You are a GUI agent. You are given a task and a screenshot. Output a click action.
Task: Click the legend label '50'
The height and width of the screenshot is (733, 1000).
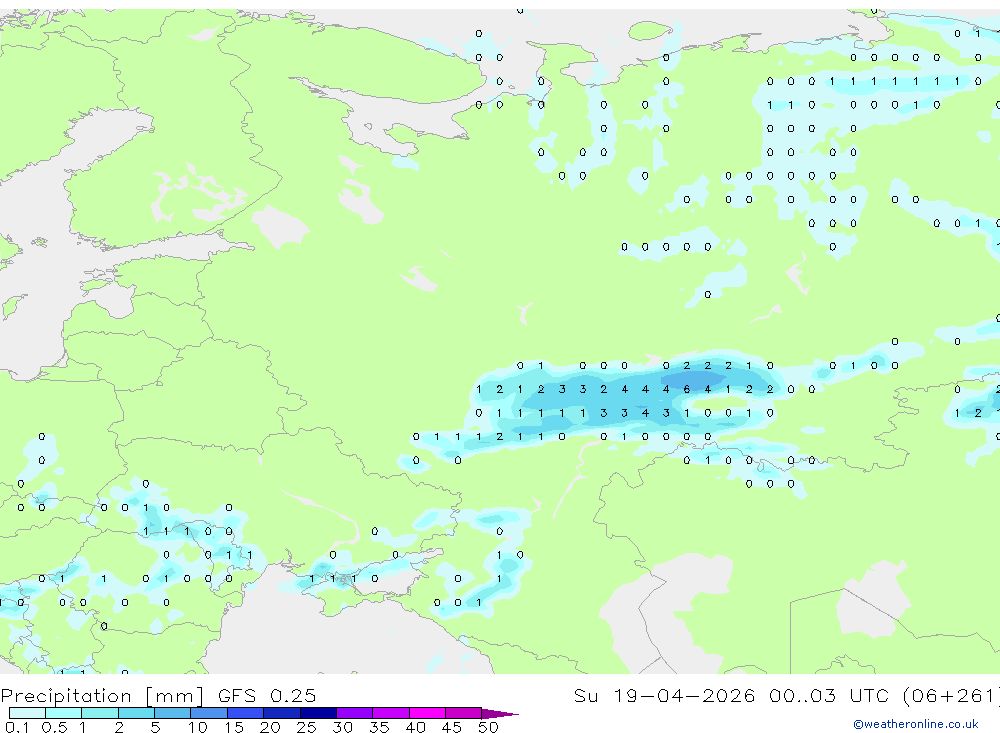pyautogui.click(x=488, y=727)
